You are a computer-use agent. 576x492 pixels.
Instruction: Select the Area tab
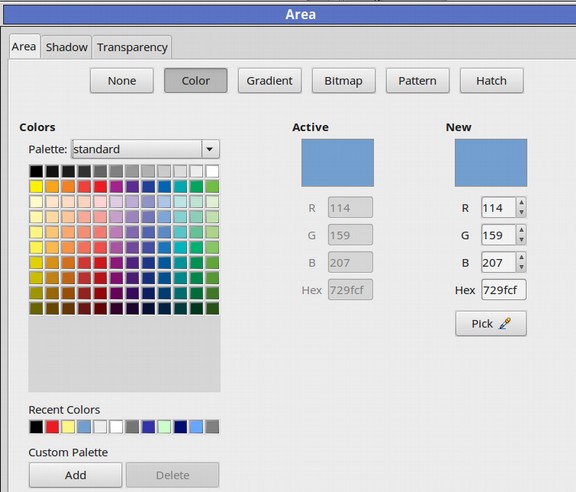click(24, 46)
